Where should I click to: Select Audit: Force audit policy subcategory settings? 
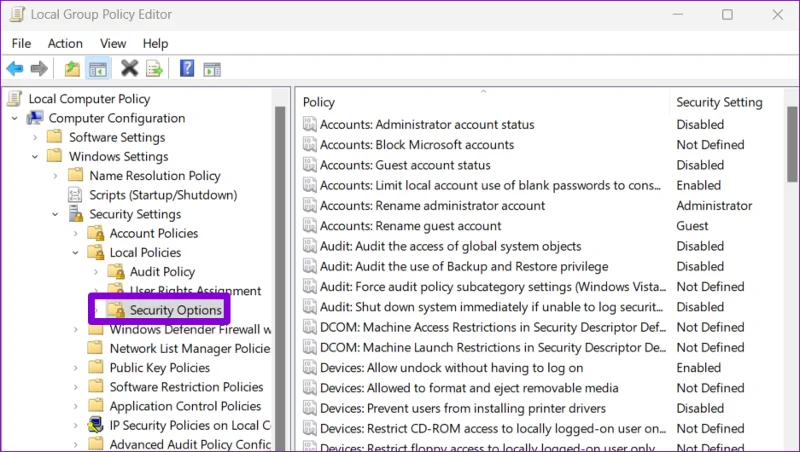tap(493, 286)
